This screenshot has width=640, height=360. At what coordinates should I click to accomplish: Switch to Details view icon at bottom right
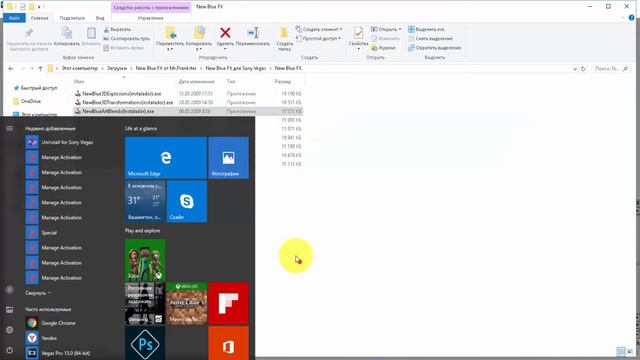coord(620,351)
